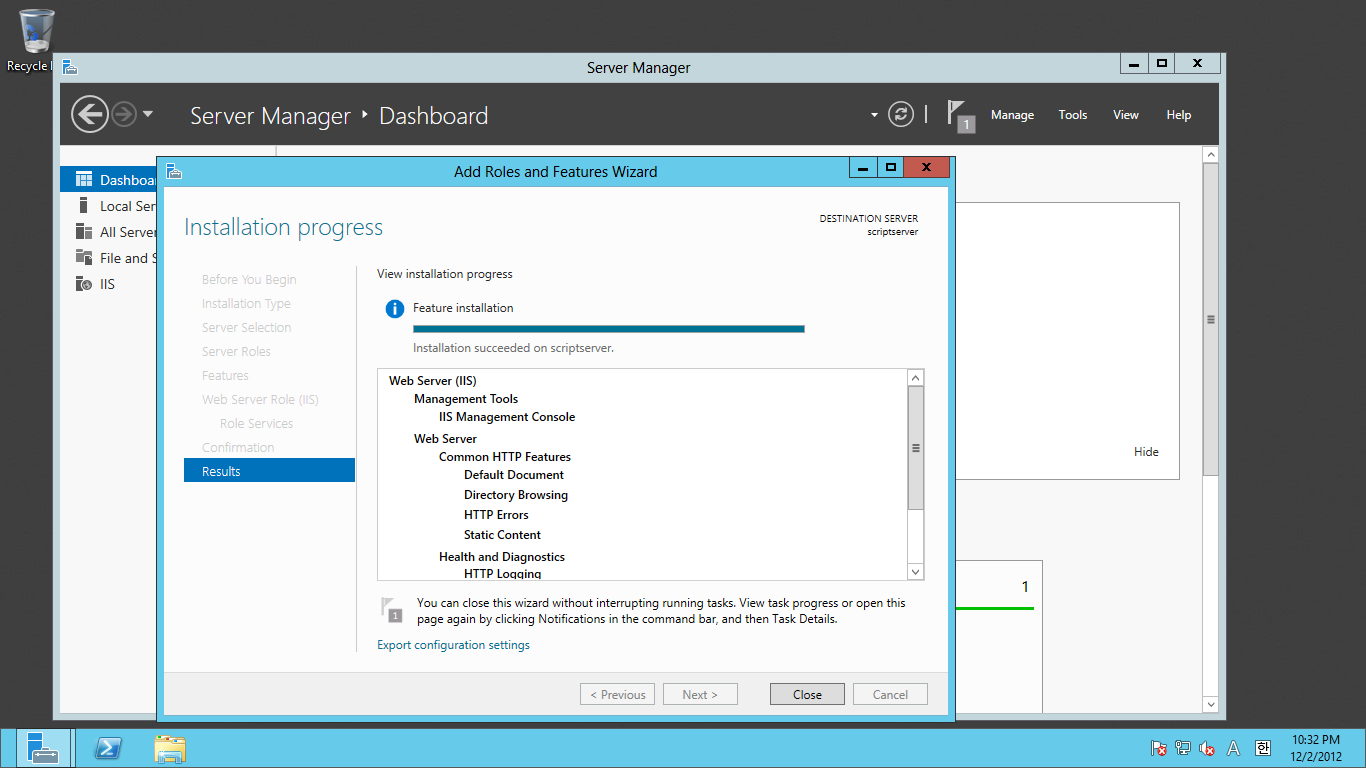Click the Hide link in Server Manager

click(x=1146, y=452)
